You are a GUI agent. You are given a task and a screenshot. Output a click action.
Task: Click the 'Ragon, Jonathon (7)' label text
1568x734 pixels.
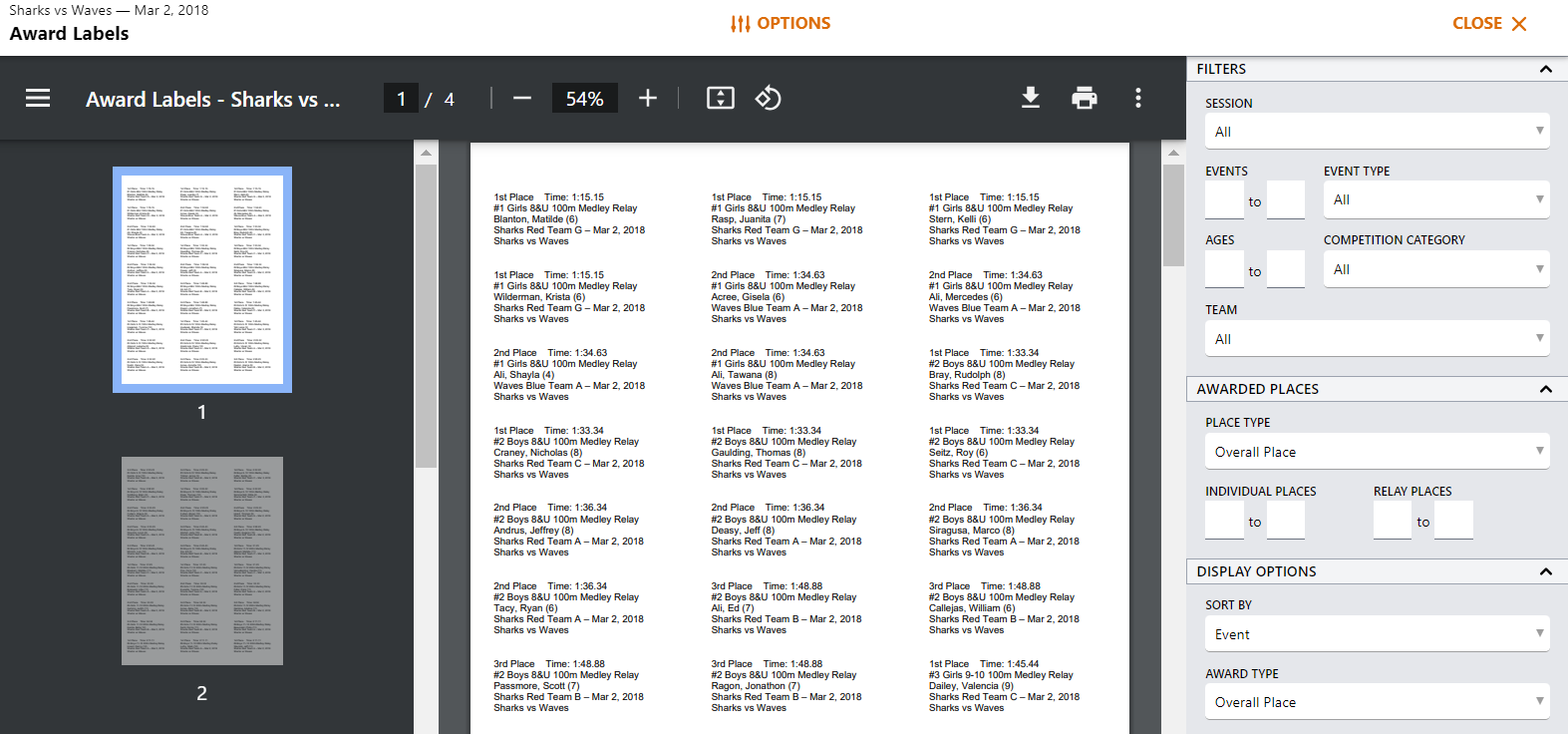(x=756, y=686)
